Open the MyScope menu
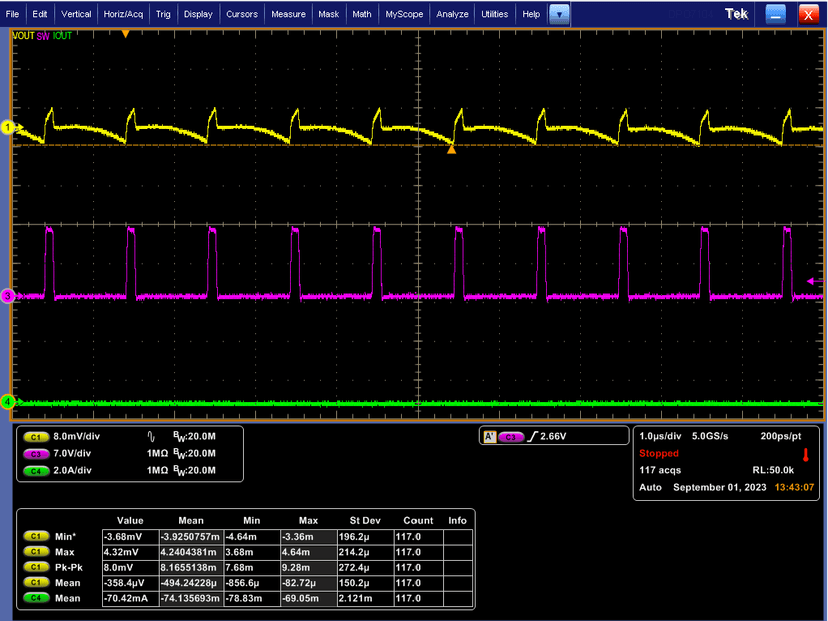Viewport: 828px width, 621px height. 403,15
